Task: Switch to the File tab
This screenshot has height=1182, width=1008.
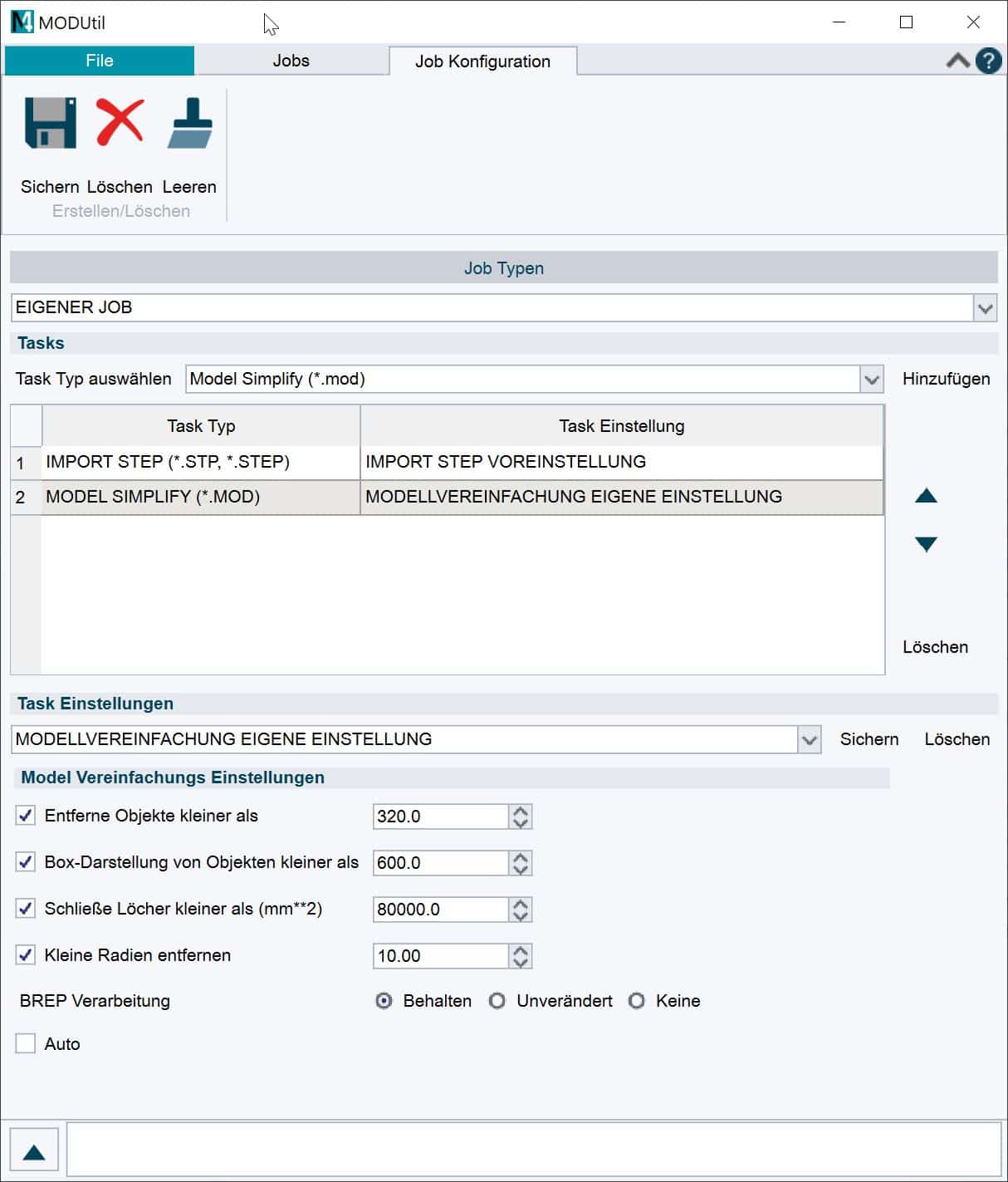Action: click(98, 60)
